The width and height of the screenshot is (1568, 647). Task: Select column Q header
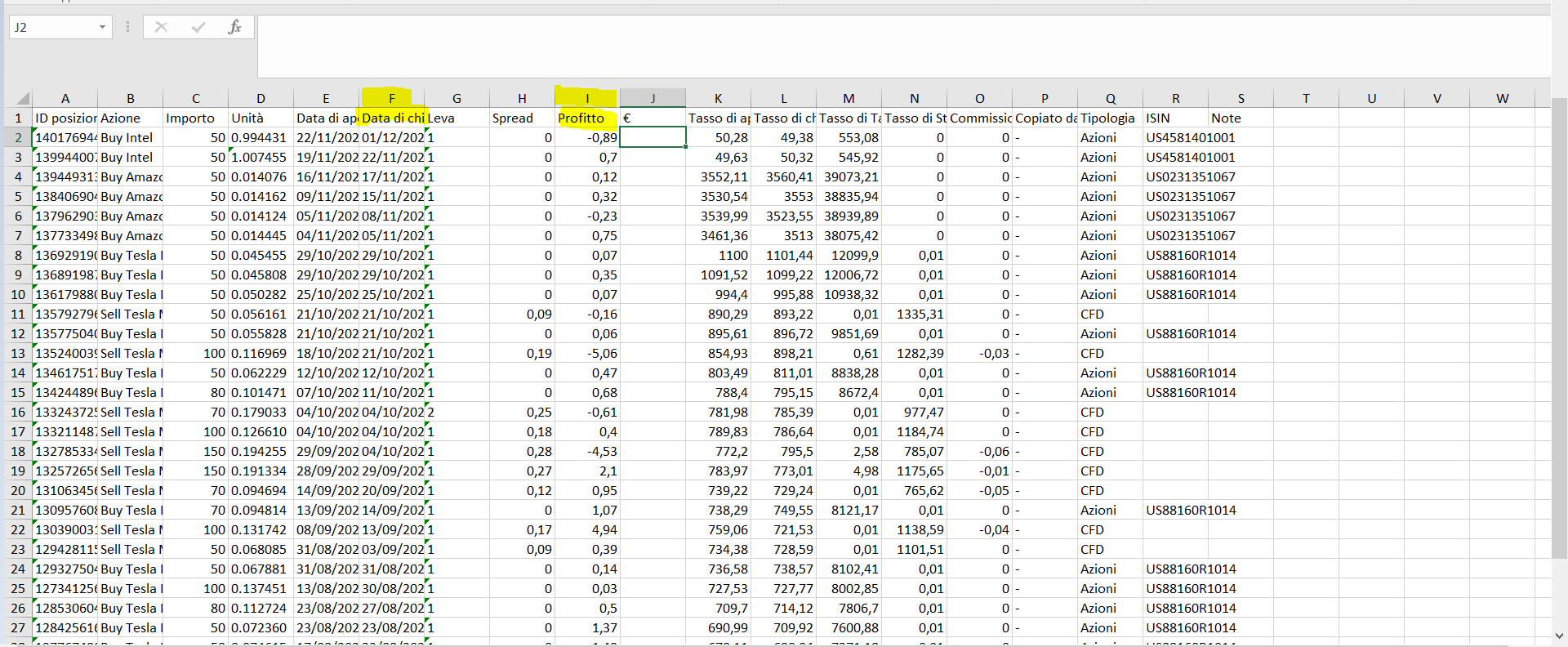point(1111,98)
